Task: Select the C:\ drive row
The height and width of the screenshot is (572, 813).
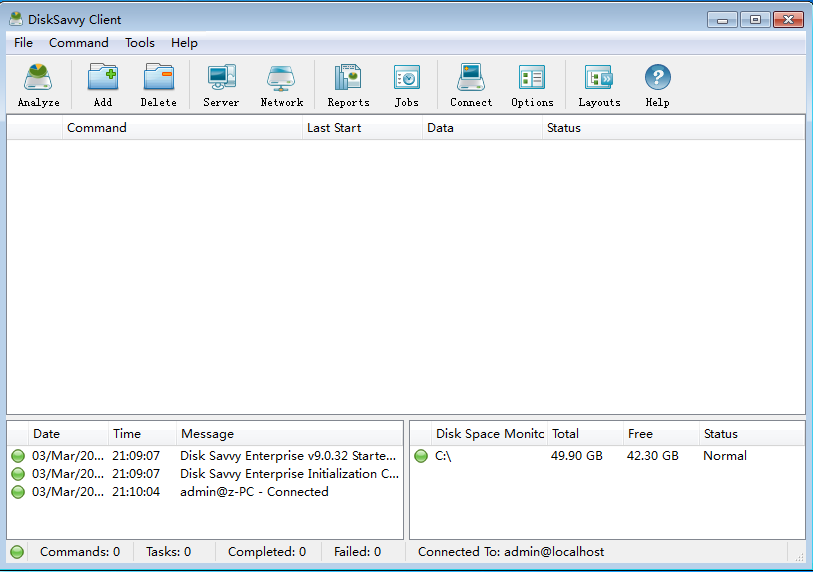Action: (607, 456)
